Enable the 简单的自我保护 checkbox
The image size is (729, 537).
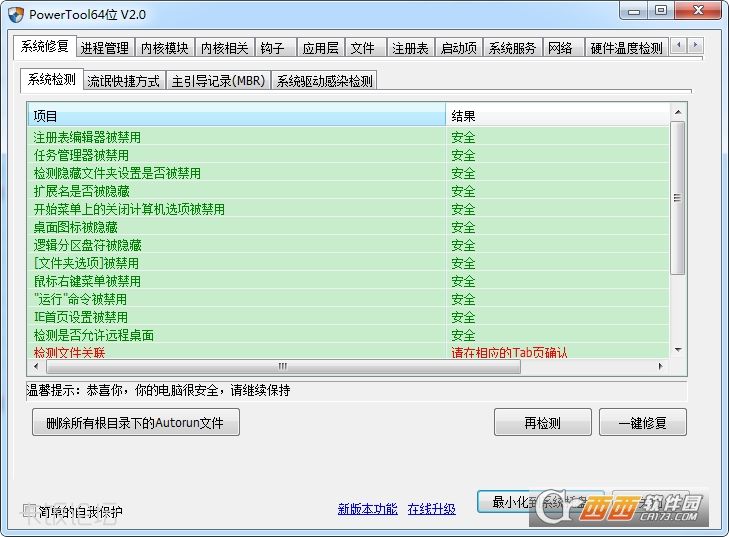29,511
